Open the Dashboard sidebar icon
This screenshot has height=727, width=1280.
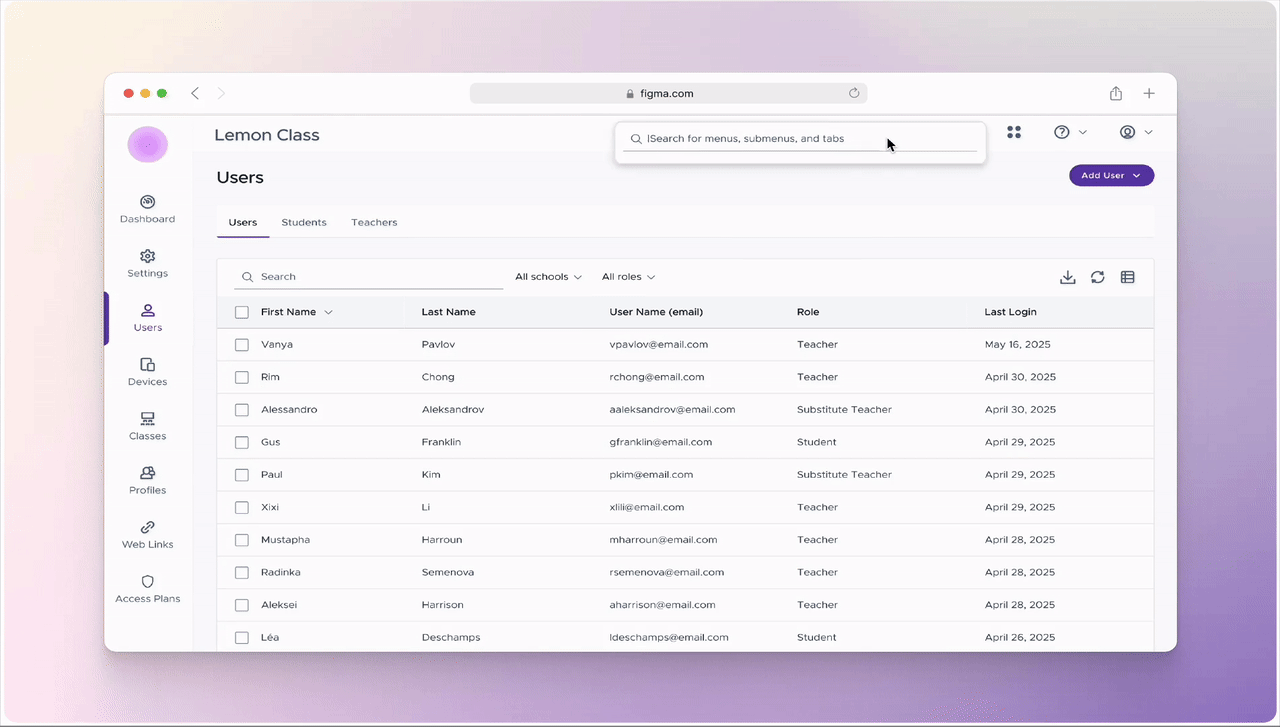[147, 203]
